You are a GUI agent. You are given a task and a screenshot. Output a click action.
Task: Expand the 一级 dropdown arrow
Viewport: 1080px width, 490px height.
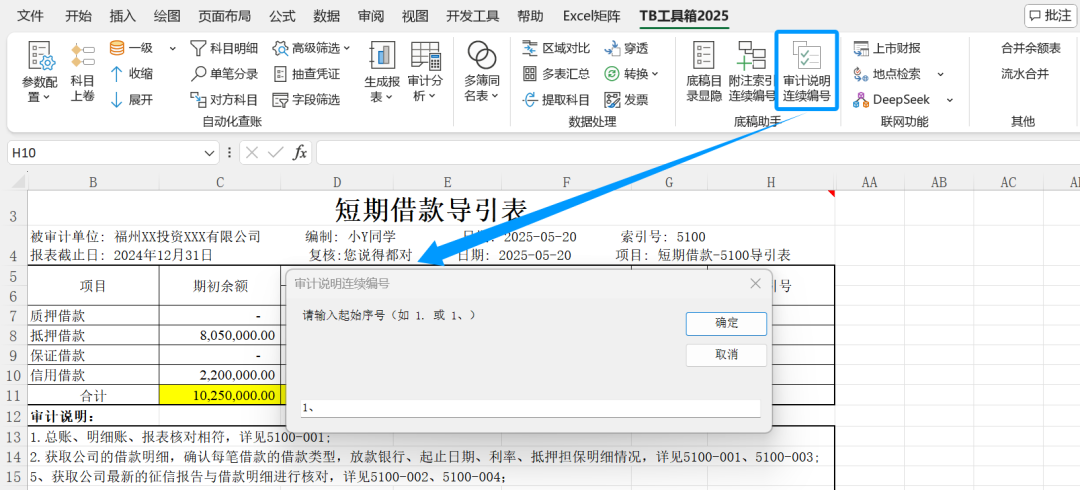pyautogui.click(x=173, y=48)
